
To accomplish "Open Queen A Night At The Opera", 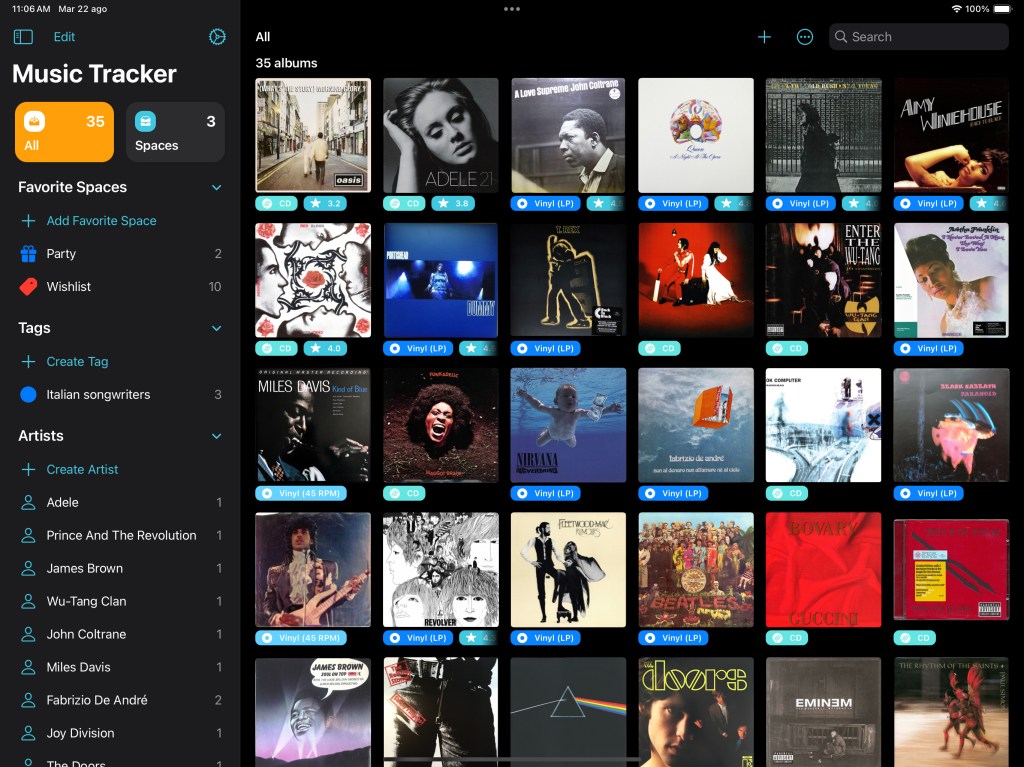I will (x=696, y=135).
